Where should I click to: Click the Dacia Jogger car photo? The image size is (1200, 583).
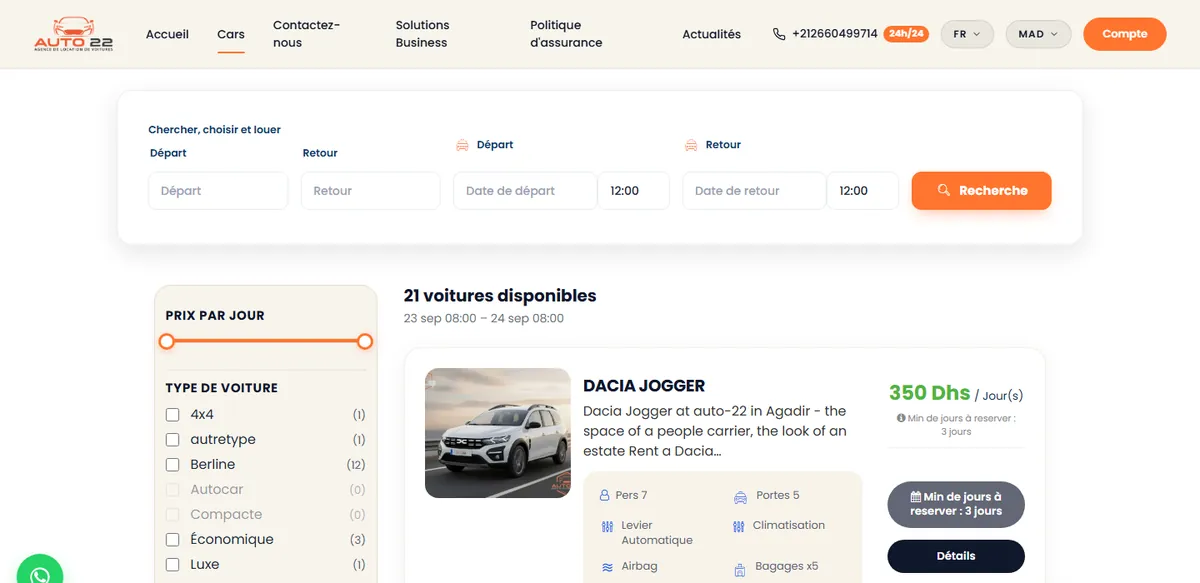498,433
